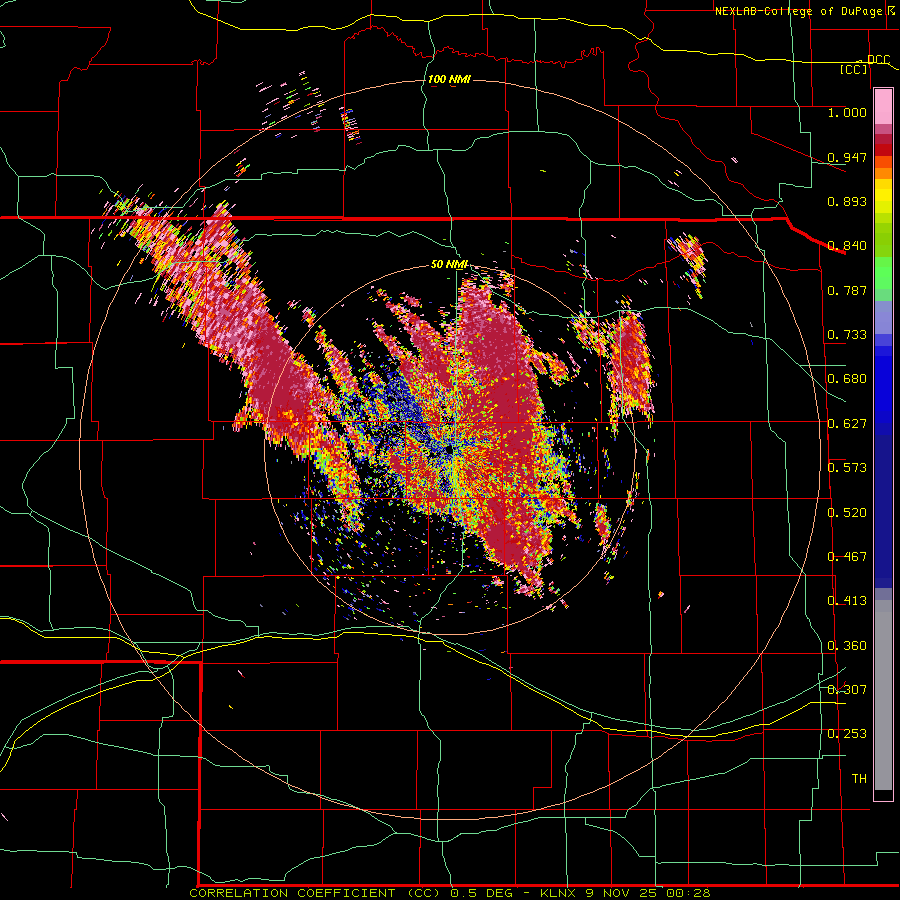Pick the yellow swatch on color bar
The width and height of the screenshot is (900, 900).
click(883, 195)
